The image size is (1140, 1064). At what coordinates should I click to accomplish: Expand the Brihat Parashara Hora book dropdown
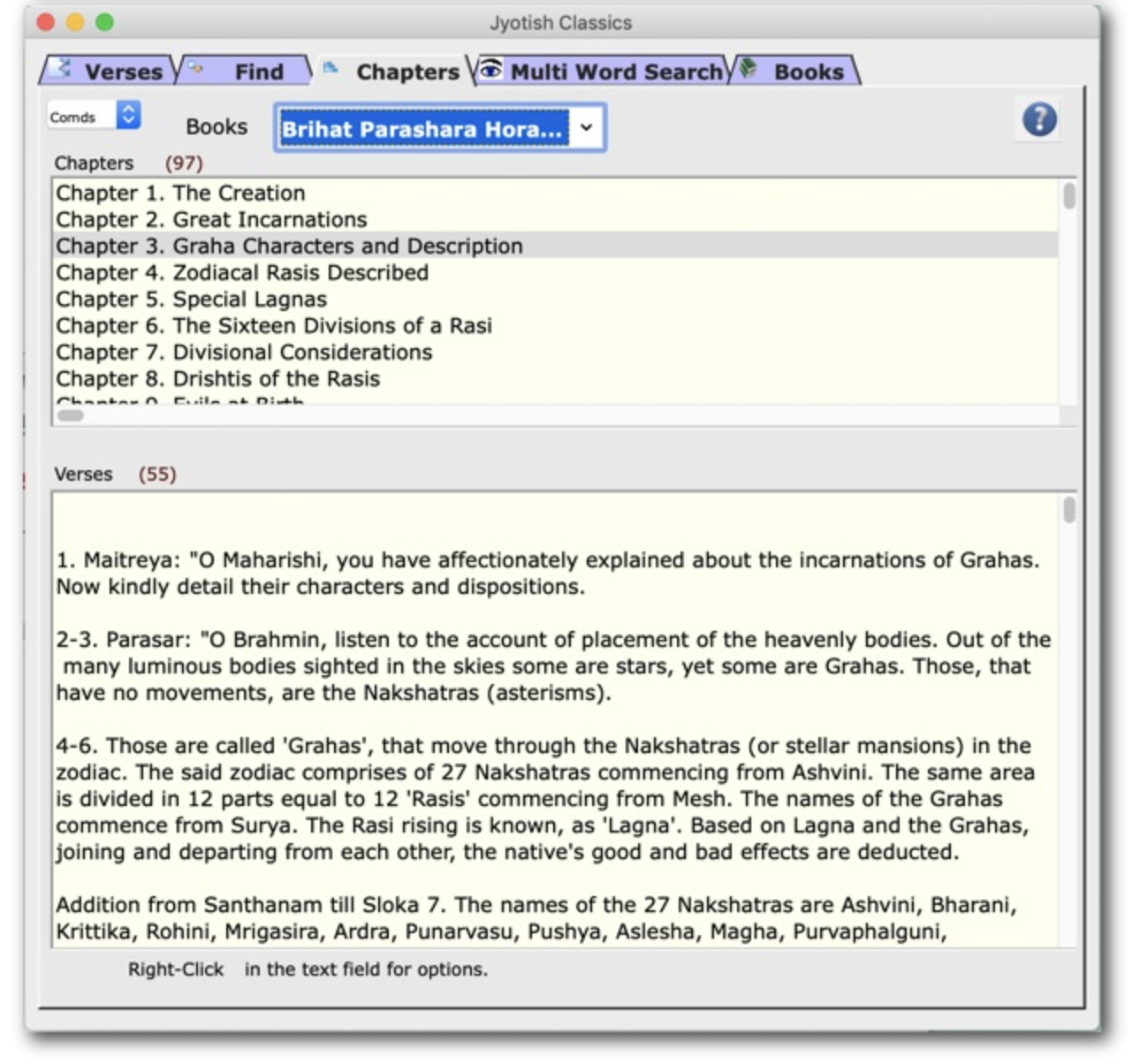coord(586,128)
